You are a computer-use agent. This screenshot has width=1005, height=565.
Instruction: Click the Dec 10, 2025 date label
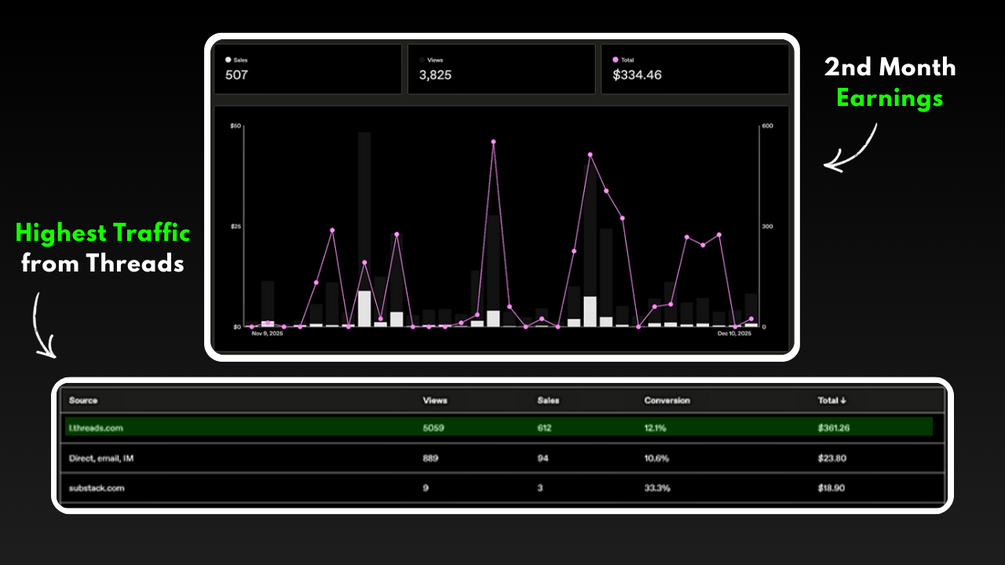coord(734,334)
